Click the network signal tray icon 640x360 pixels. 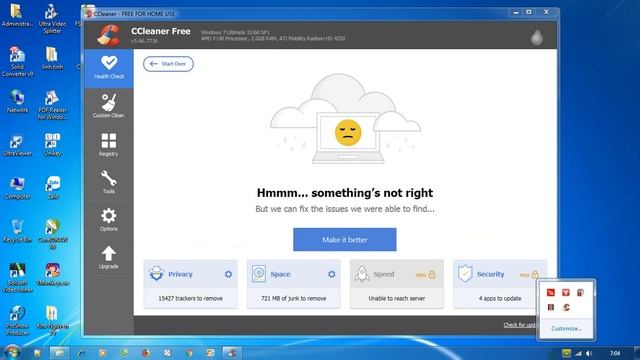(578, 353)
